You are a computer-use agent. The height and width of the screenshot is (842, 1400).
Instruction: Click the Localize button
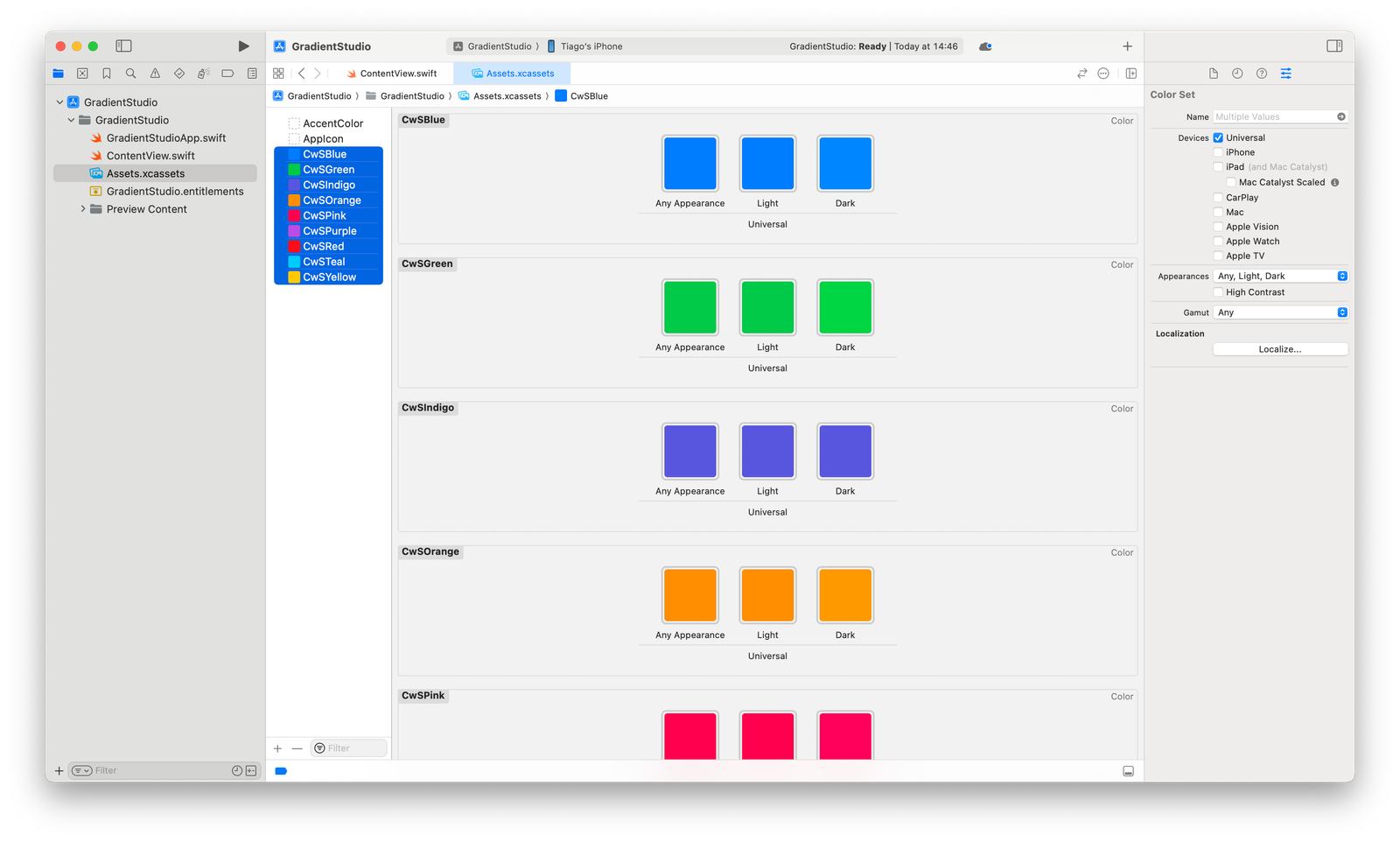[1279, 348]
